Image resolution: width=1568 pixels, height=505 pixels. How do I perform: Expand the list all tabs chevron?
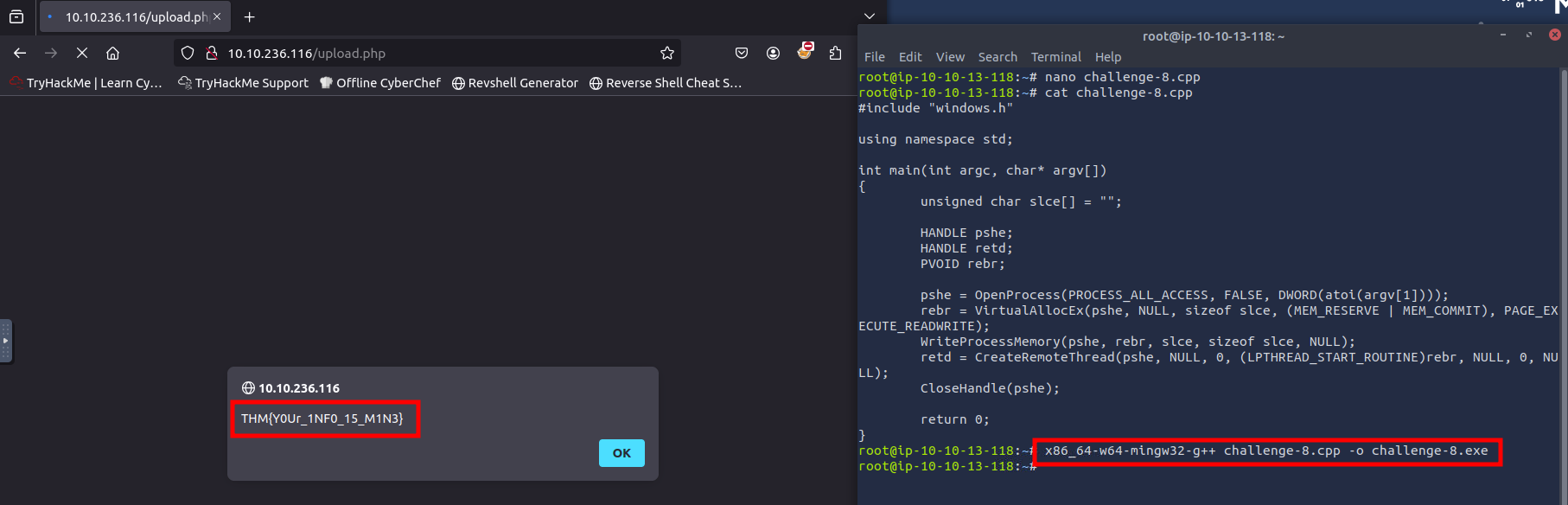coord(870,16)
